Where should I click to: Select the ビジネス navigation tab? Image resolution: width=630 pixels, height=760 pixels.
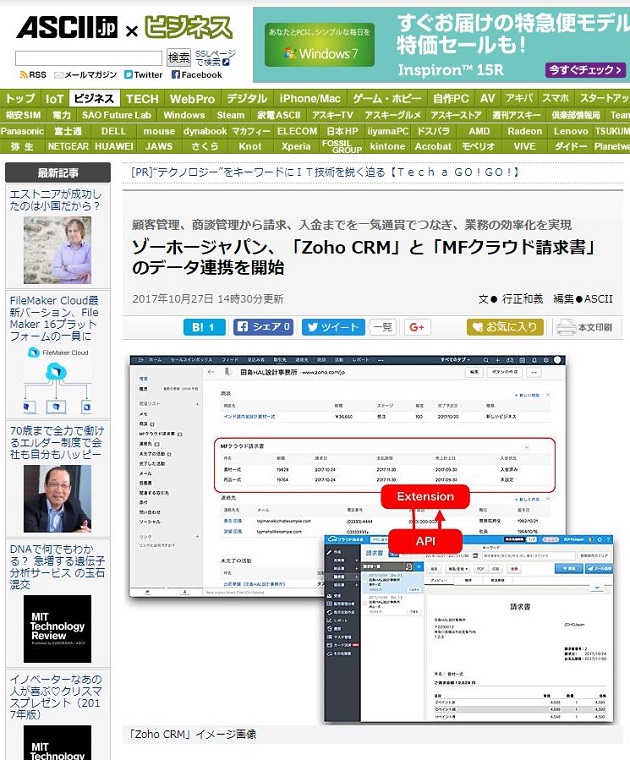click(94, 98)
